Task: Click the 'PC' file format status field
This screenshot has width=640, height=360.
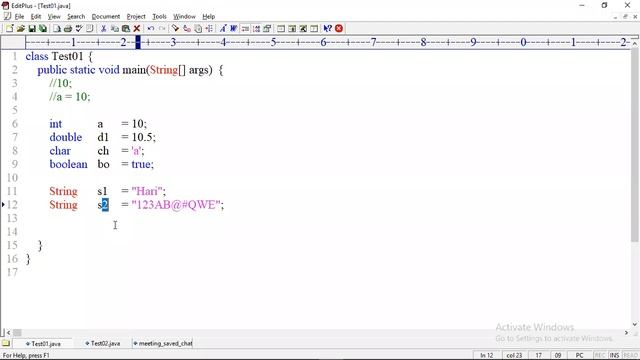Action: click(579, 356)
